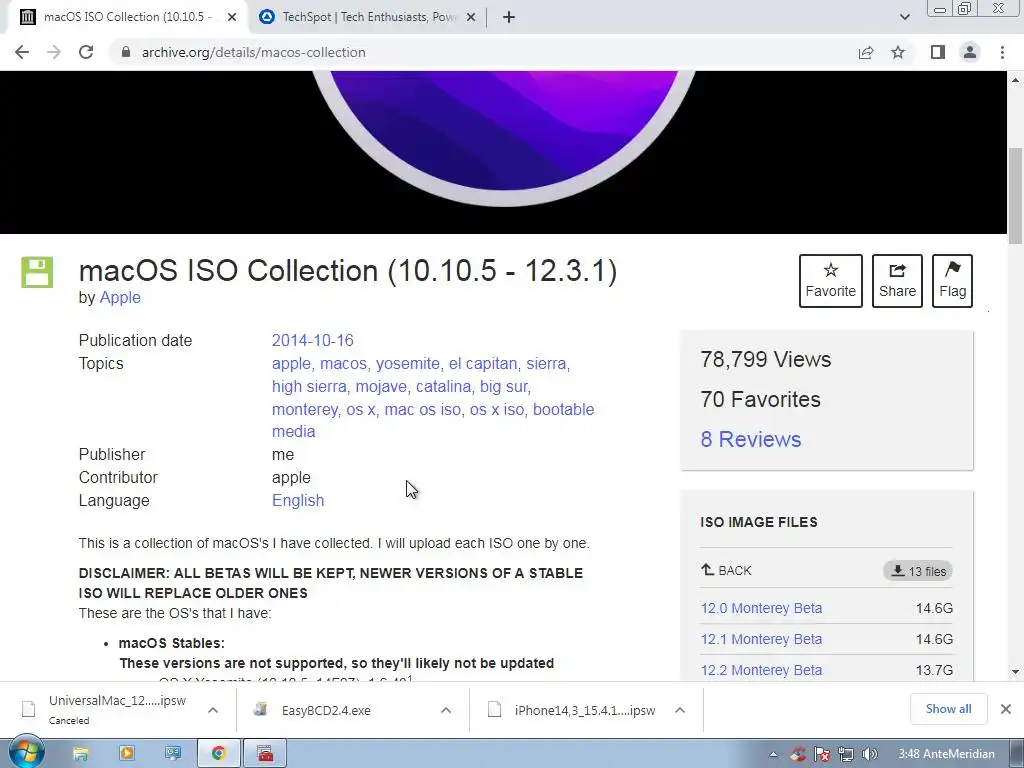Reload the archive.org page
Screen dimensions: 1024x768
(86, 52)
